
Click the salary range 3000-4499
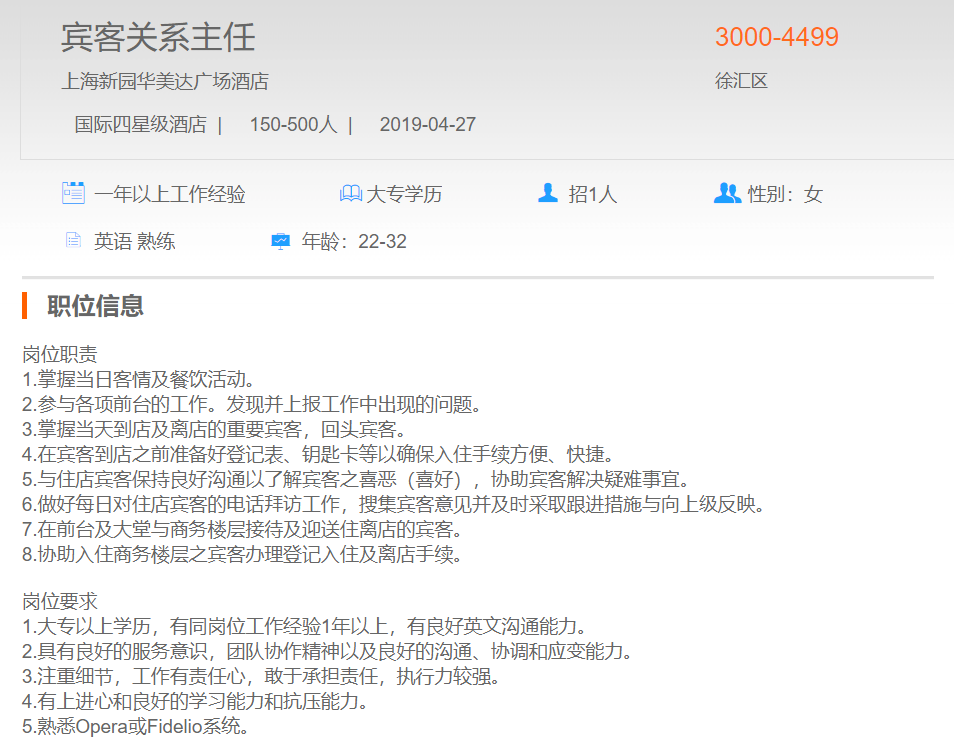point(776,37)
